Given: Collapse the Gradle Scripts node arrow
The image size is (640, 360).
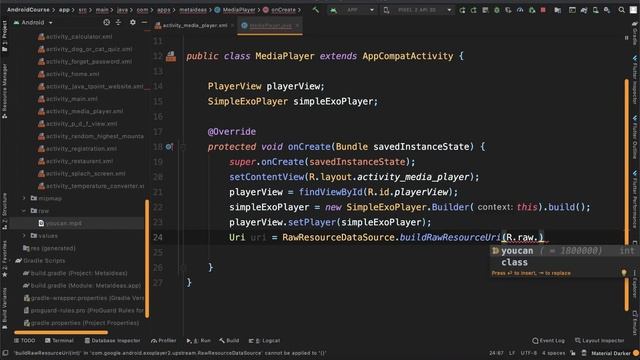Looking at the screenshot, I should (x=11, y=261).
